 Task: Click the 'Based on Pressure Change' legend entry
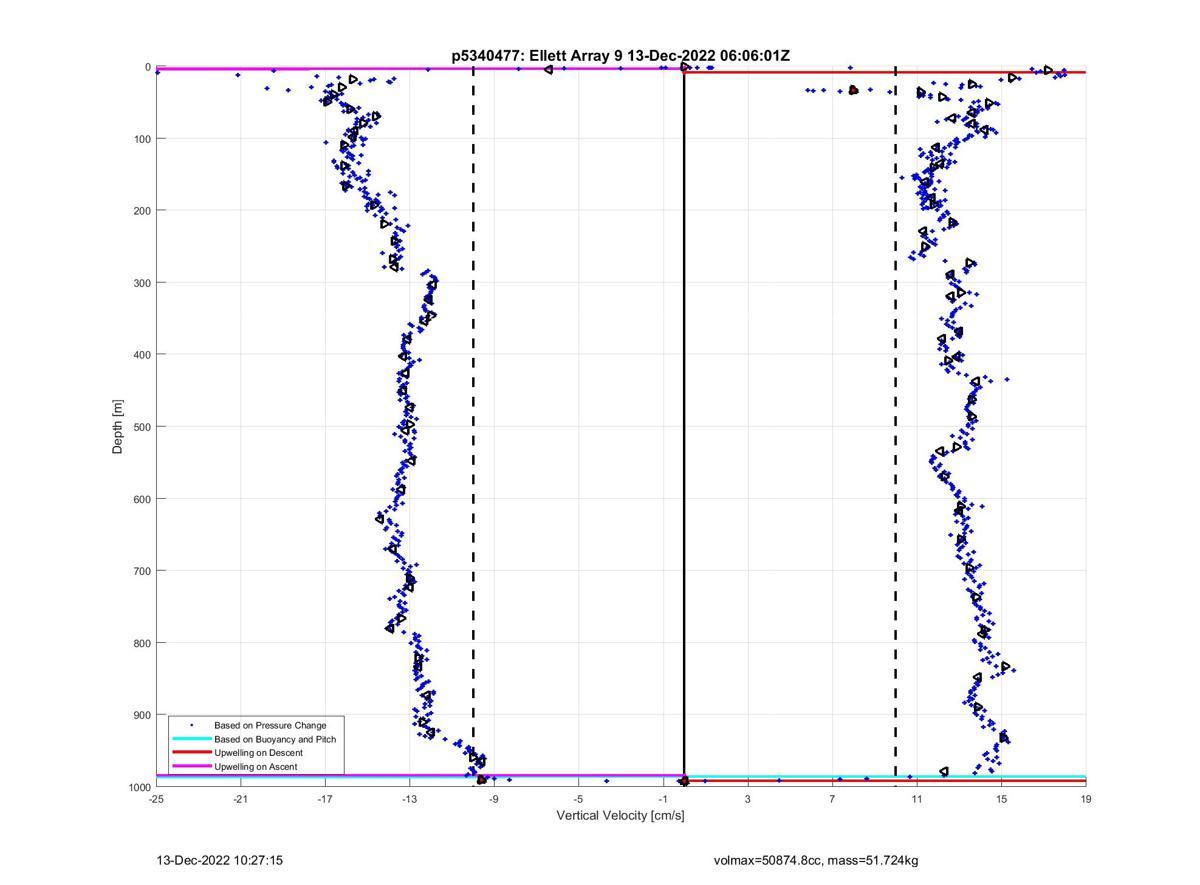point(270,725)
